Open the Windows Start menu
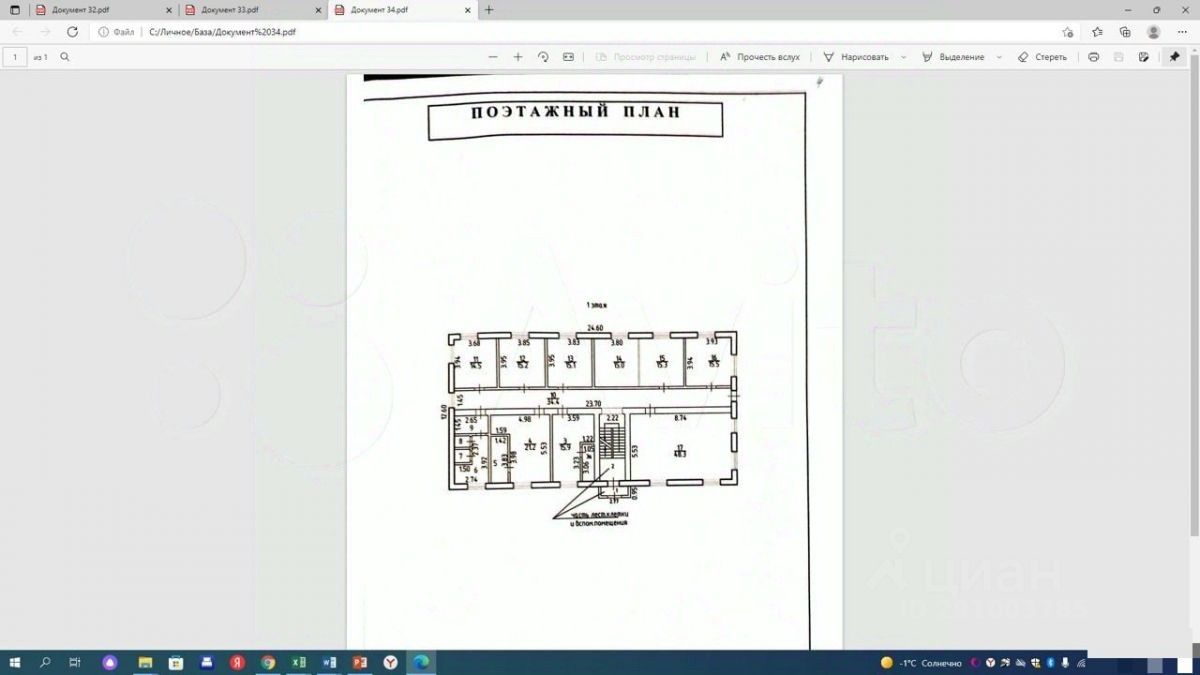Viewport: 1200px width, 675px height. click(x=14, y=662)
